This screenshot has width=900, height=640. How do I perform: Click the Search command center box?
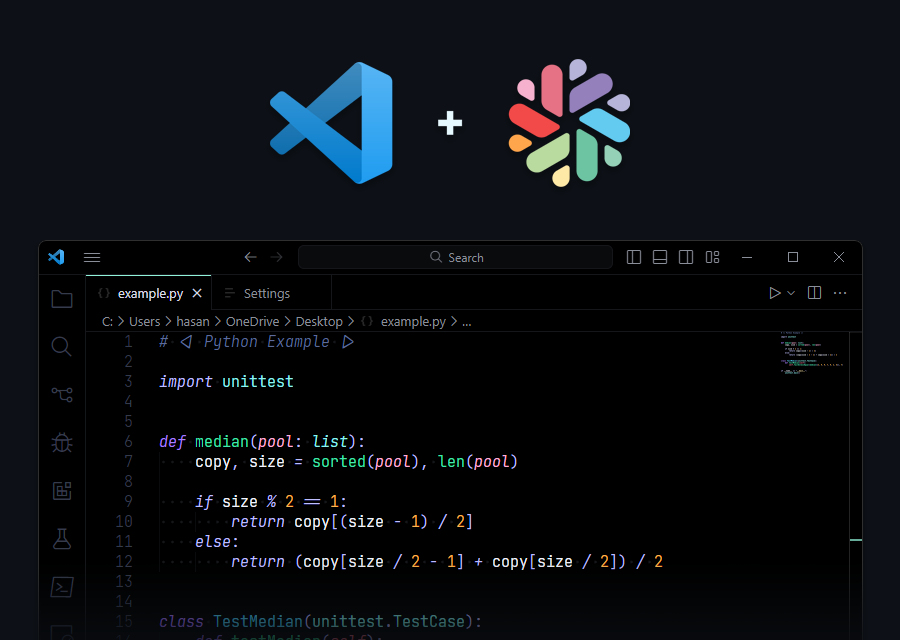point(455,257)
